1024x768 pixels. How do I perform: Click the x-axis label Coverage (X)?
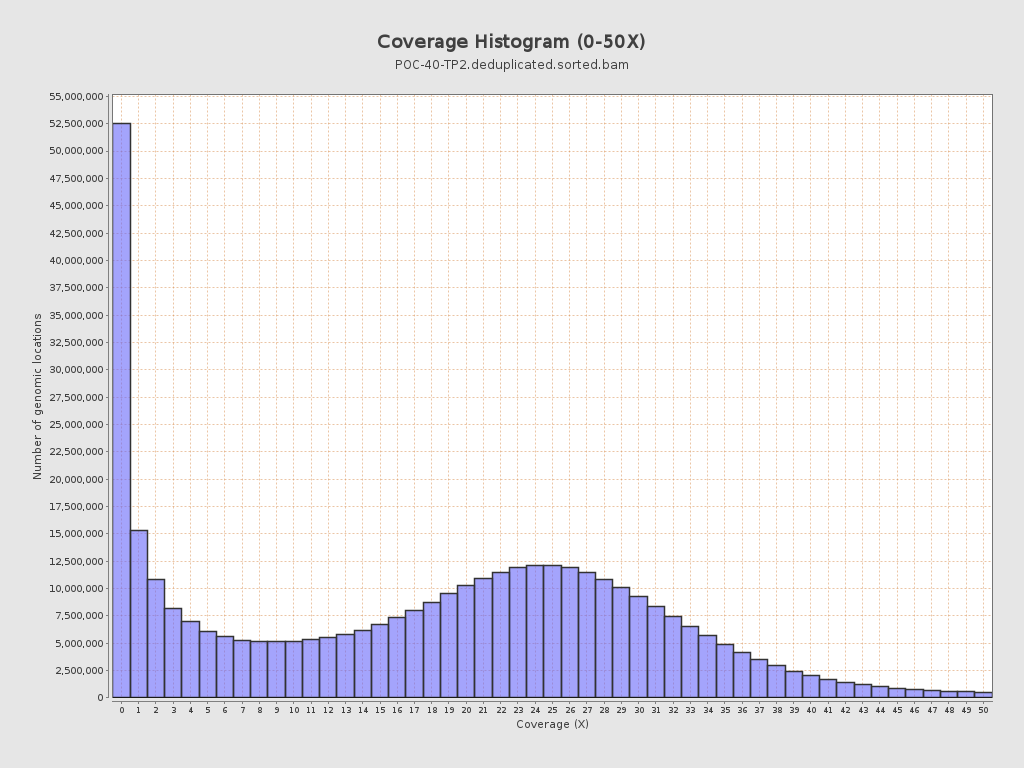(x=552, y=724)
